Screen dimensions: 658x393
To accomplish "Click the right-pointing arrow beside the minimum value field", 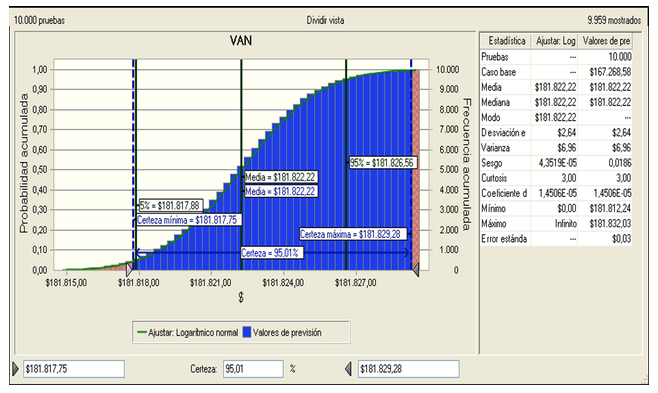I will [x=16, y=369].
